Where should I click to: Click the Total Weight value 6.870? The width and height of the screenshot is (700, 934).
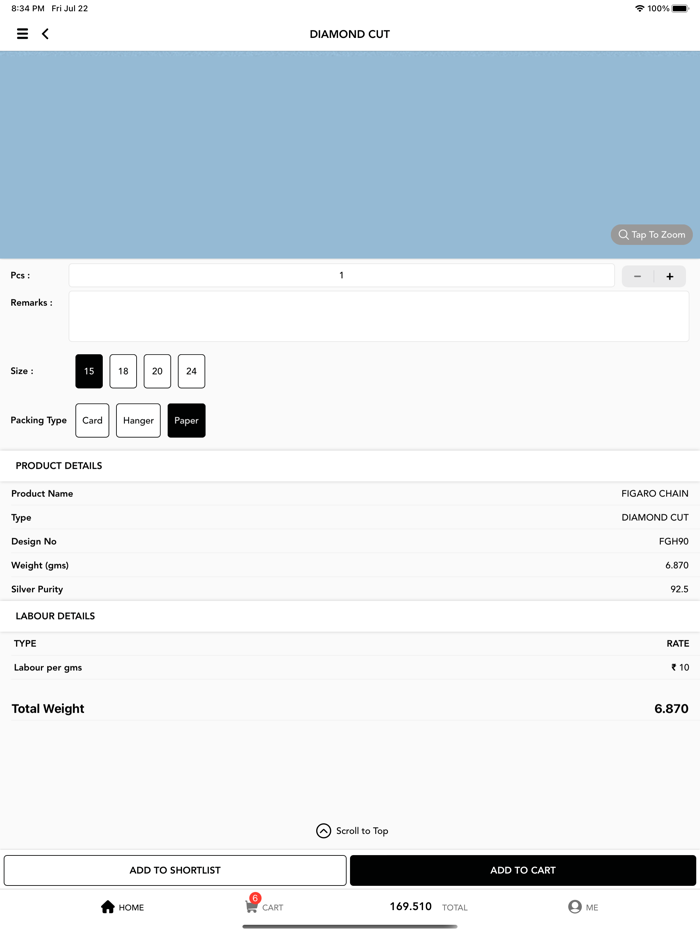pos(671,709)
